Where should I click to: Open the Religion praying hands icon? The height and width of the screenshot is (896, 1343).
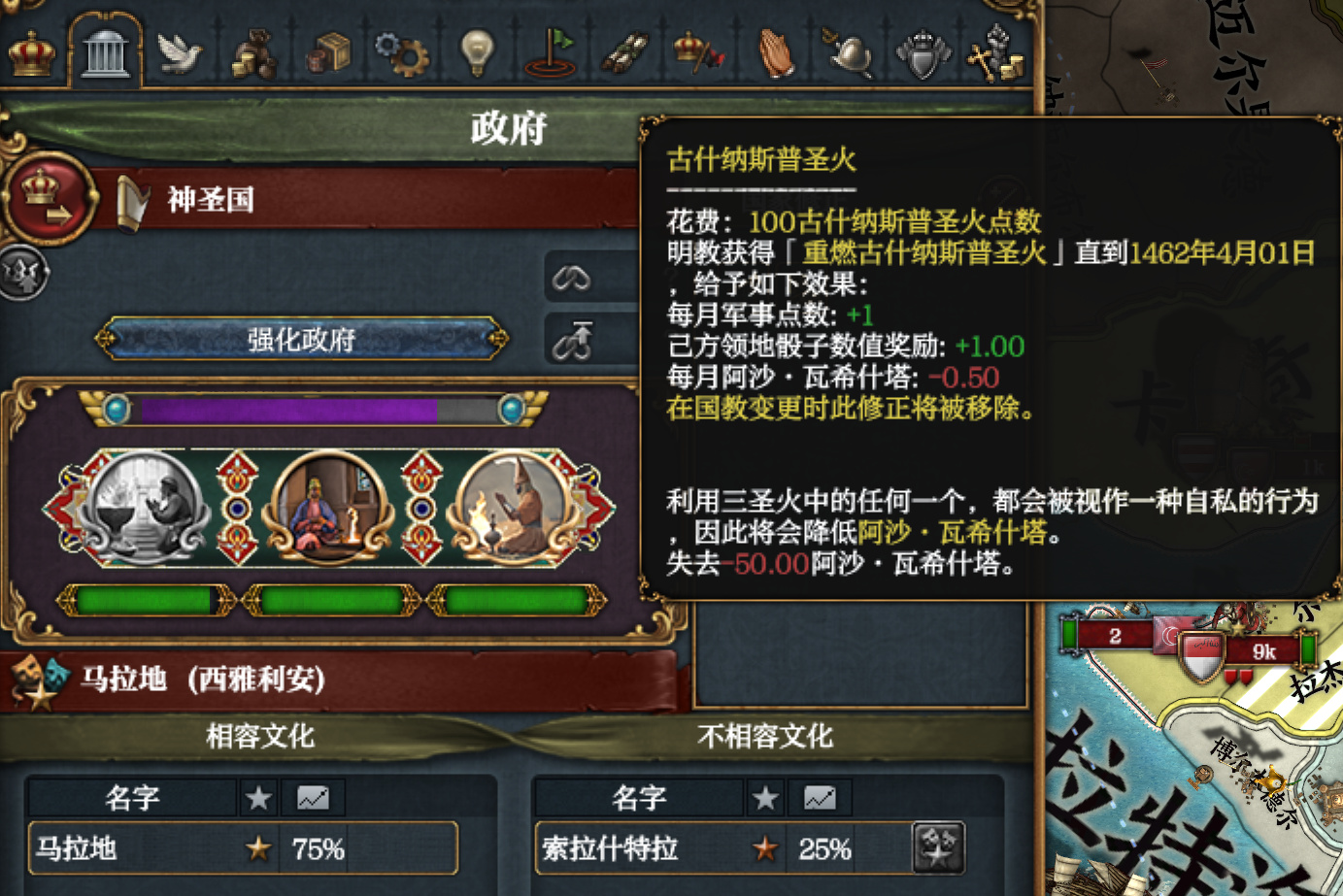777,52
